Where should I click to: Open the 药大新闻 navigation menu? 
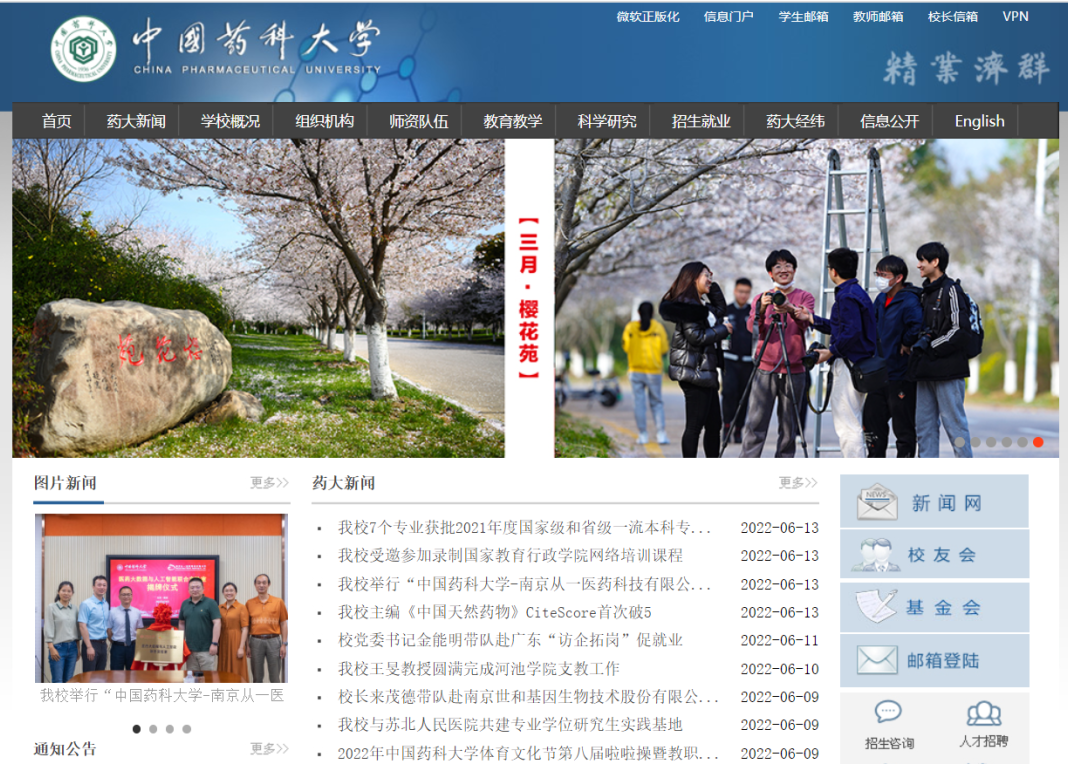click(x=136, y=121)
